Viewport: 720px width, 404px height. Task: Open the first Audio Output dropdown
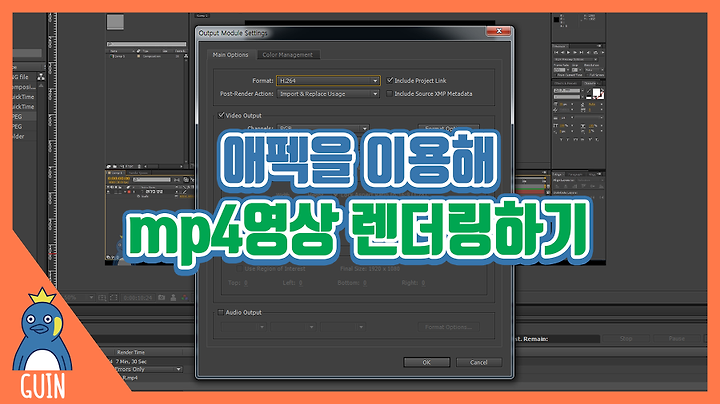(243, 327)
